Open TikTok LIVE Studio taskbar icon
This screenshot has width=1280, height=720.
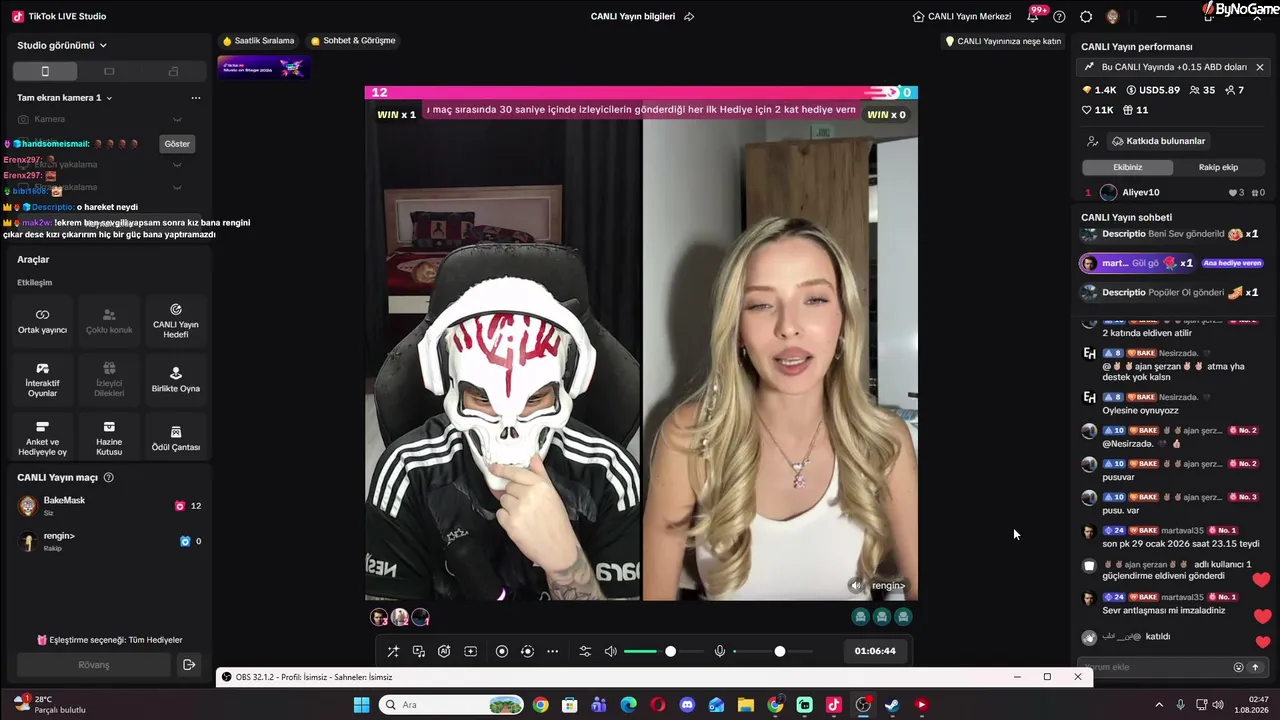[834, 705]
